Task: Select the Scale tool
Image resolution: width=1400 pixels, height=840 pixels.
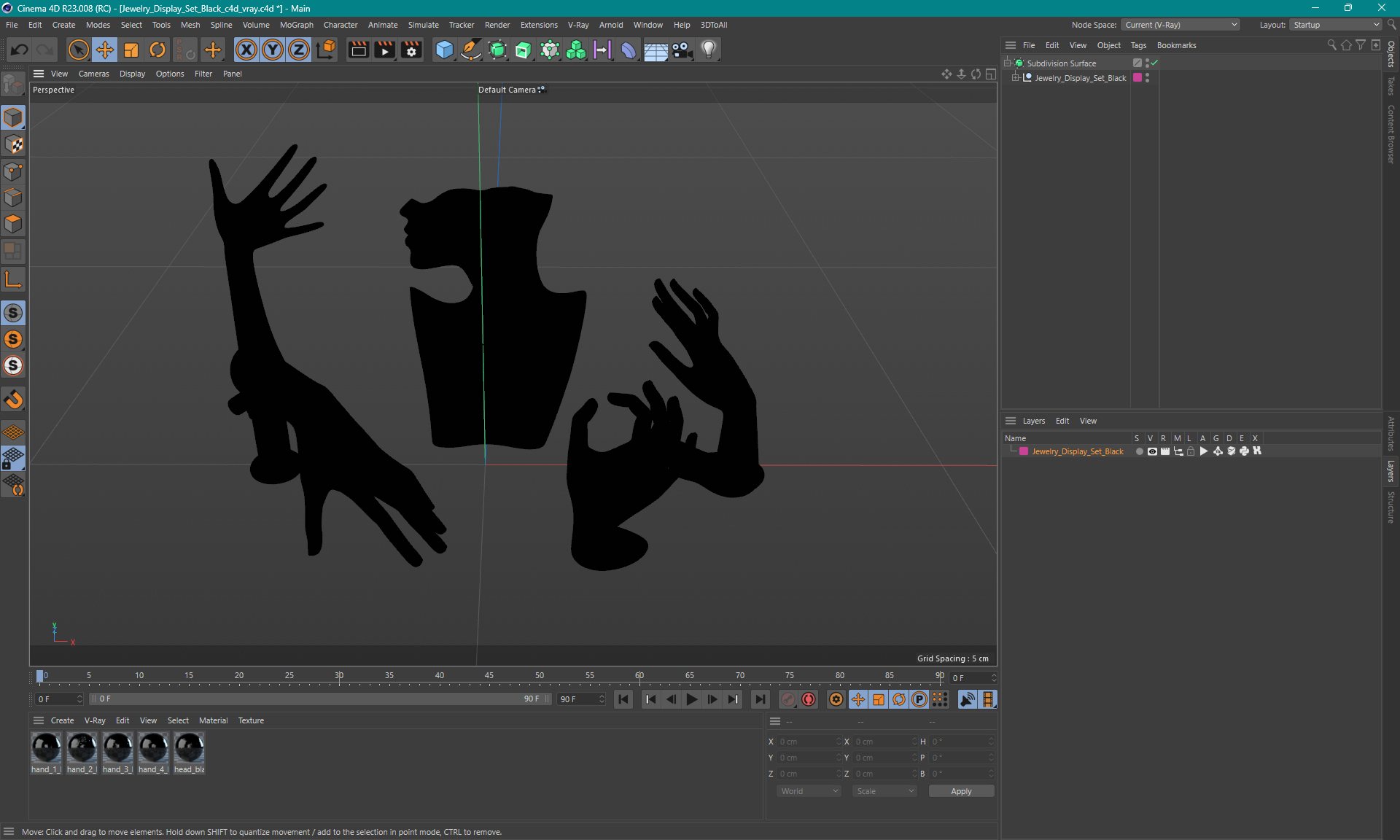Action: pyautogui.click(x=131, y=50)
